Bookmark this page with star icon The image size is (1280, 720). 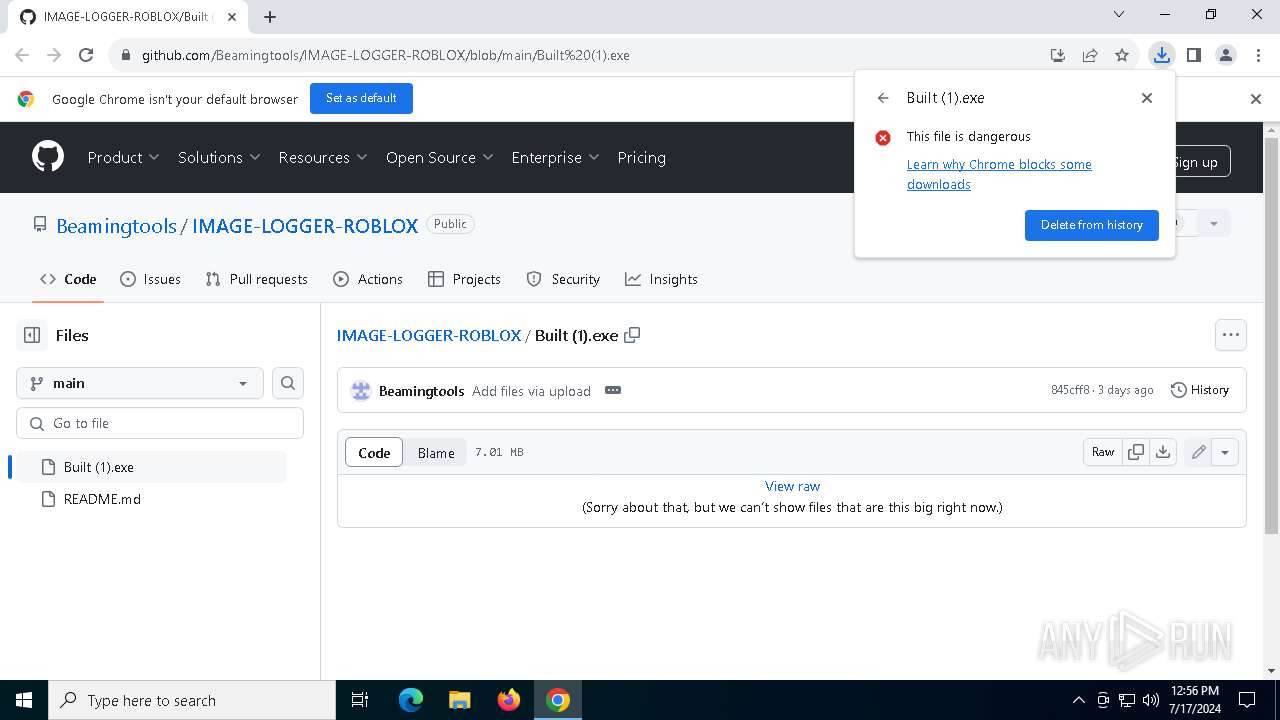1122,55
